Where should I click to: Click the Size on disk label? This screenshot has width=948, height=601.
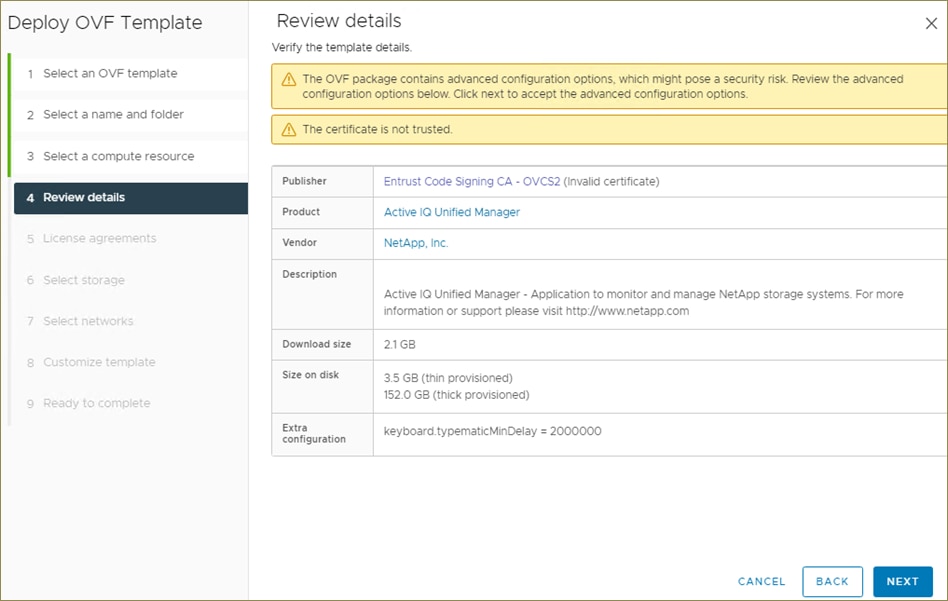pos(310,375)
